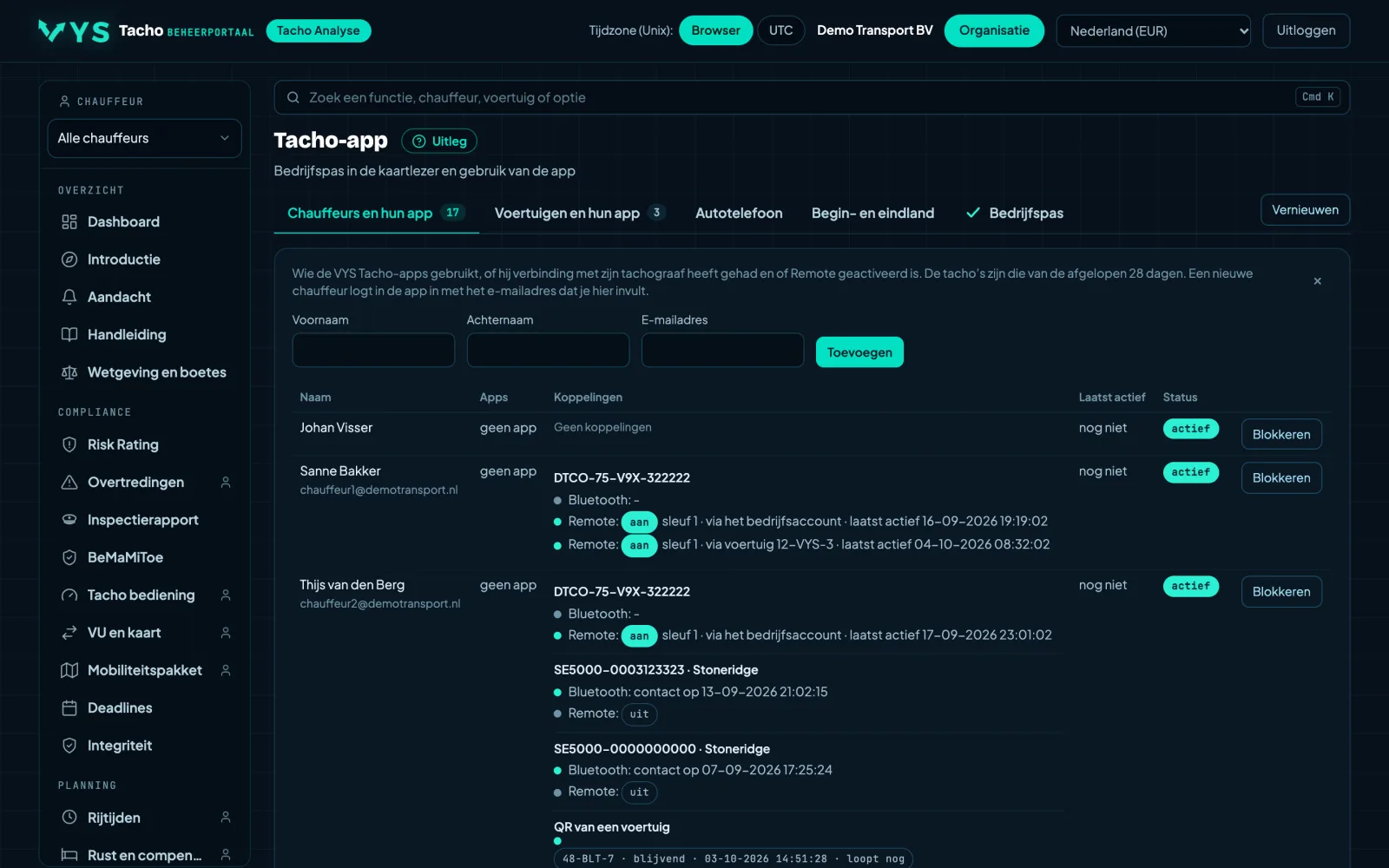This screenshot has width=1389, height=868.
Task: Switch to the Autotelefoon tab
Action: 739,214
